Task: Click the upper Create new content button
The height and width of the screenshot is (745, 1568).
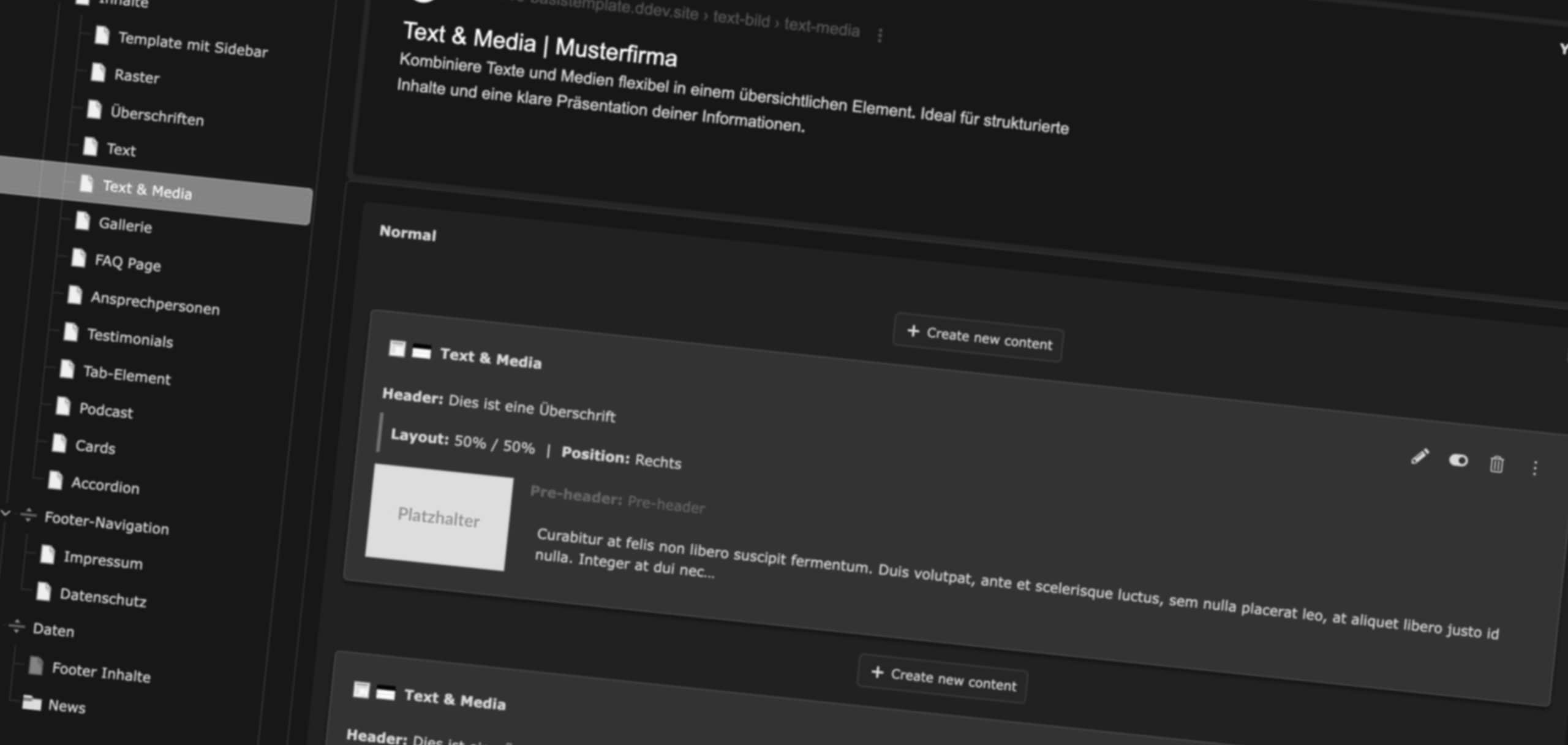Action: tap(978, 338)
